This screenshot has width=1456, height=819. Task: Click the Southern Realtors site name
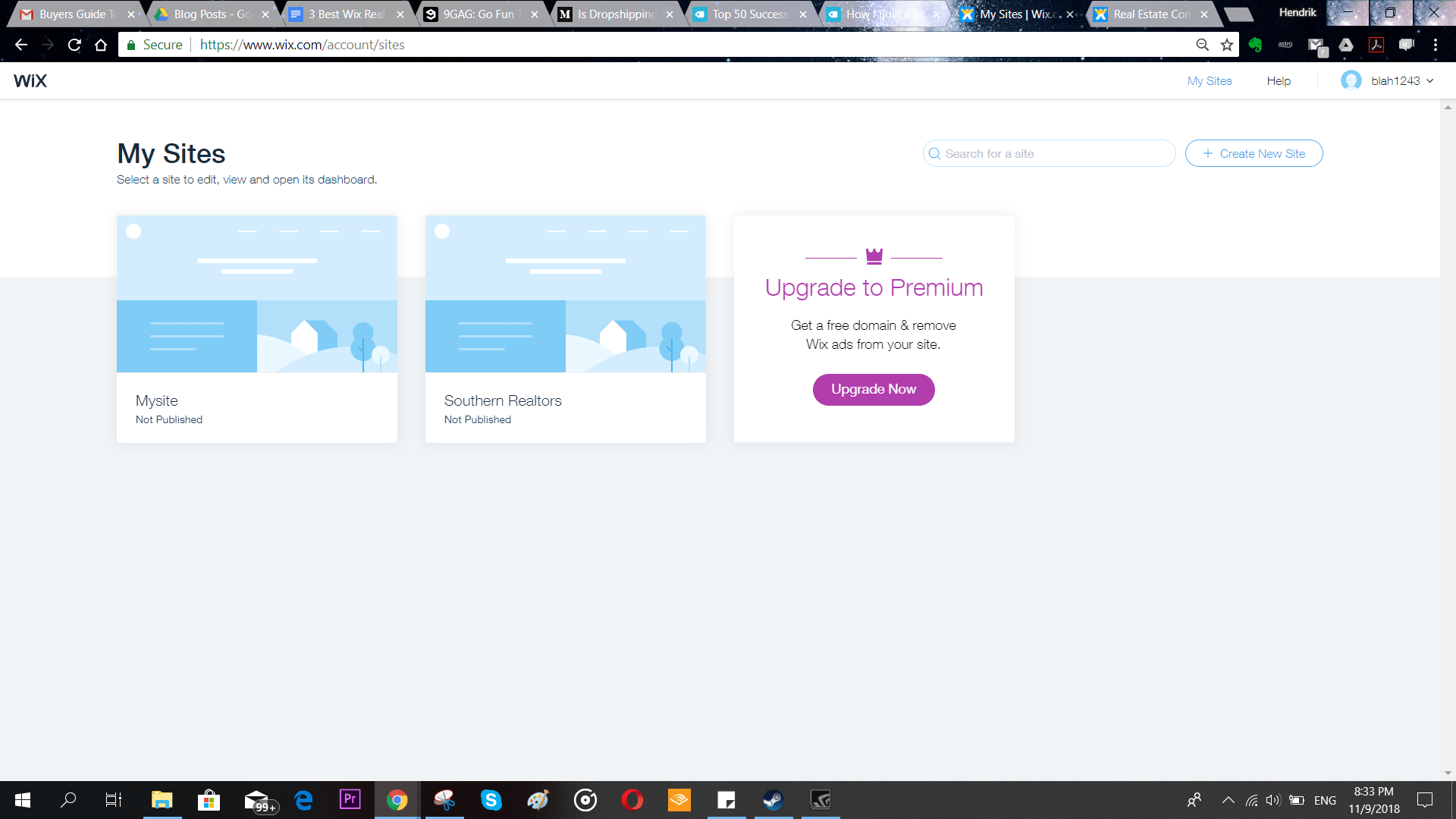(x=503, y=400)
